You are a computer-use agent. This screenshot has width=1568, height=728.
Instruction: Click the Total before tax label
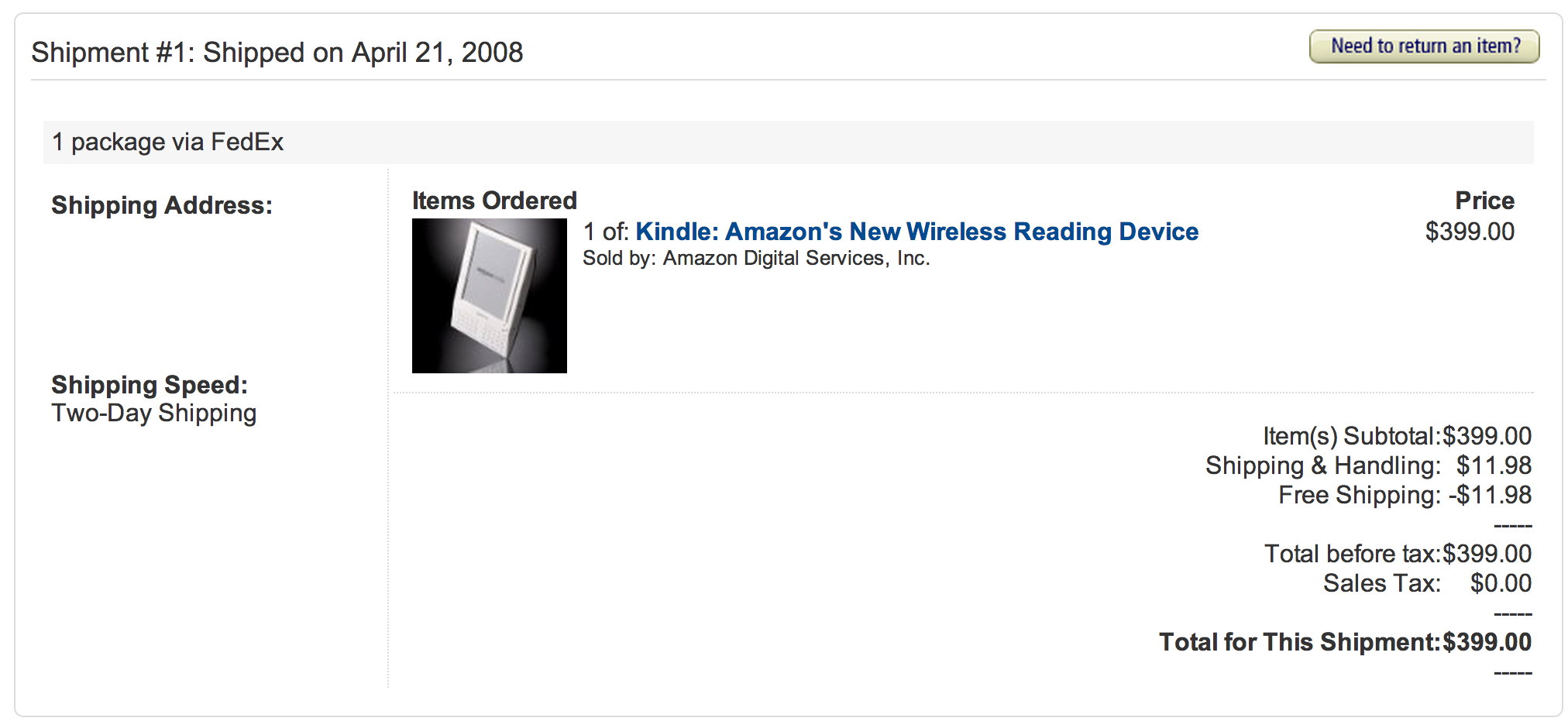pos(1352,554)
